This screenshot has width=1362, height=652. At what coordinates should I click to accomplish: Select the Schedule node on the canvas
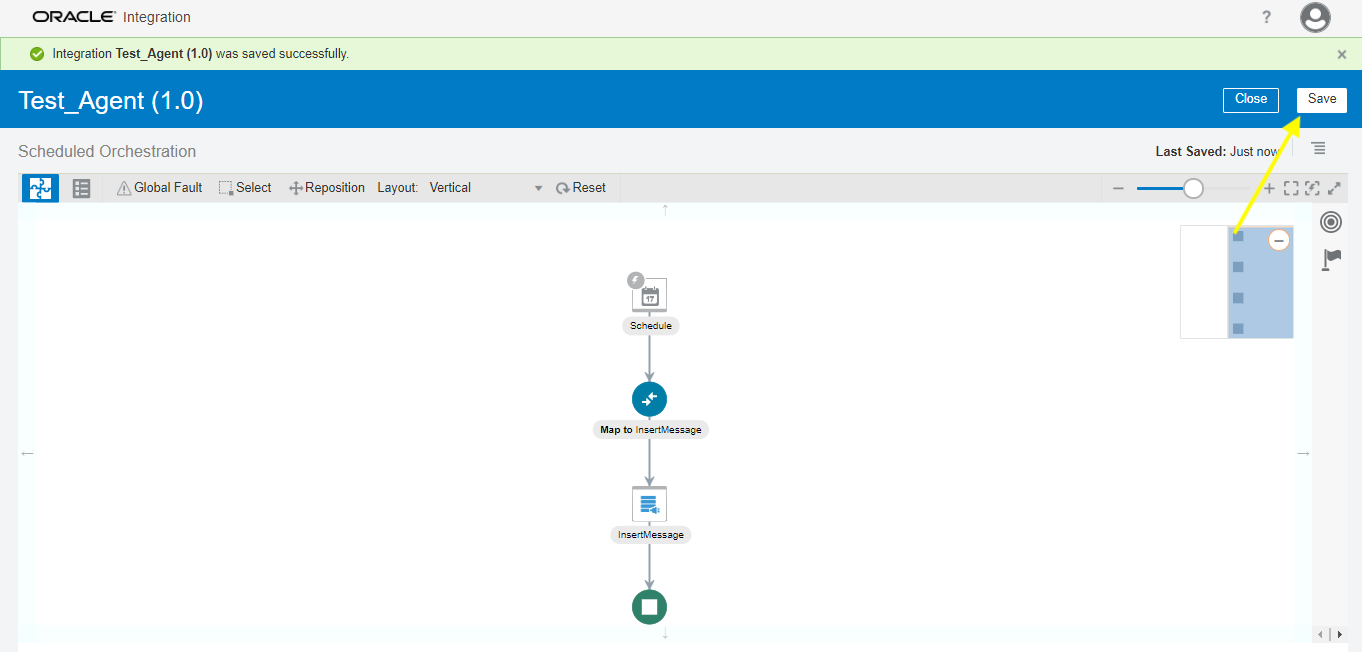pyautogui.click(x=650, y=295)
